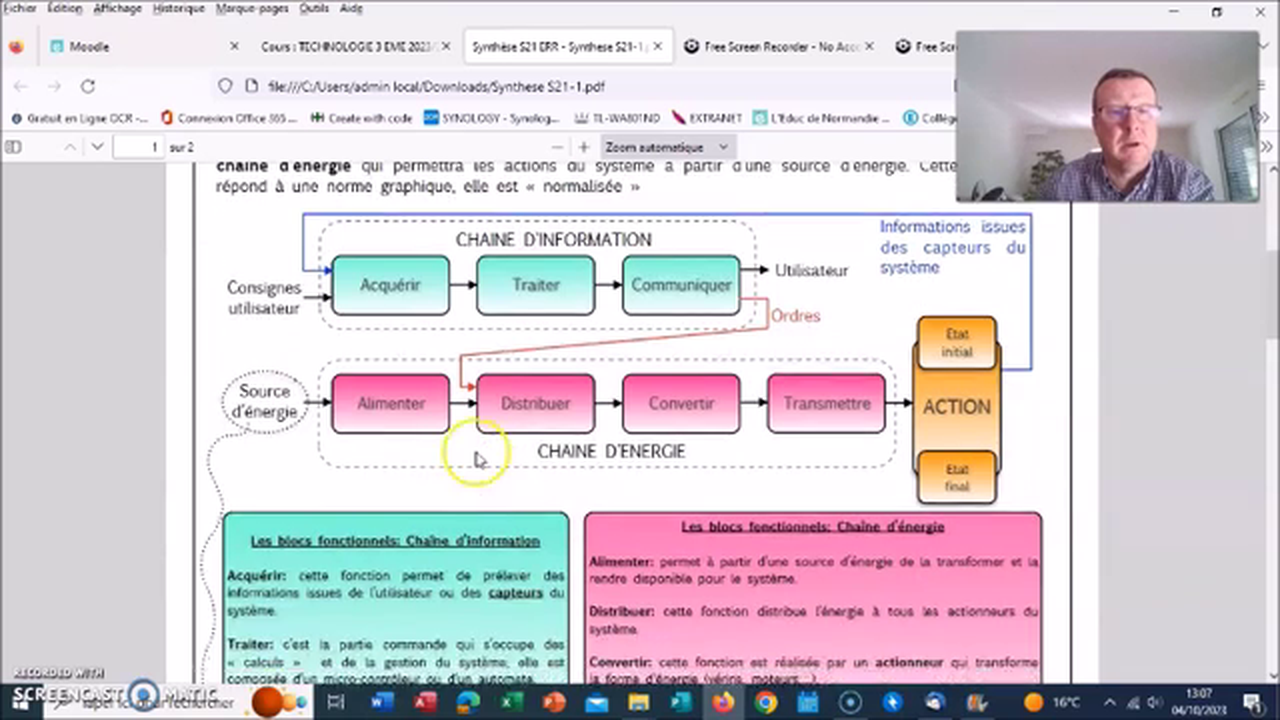Click the PDF zoom out minus button
Image resolution: width=1280 pixels, height=720 pixels.
point(556,147)
